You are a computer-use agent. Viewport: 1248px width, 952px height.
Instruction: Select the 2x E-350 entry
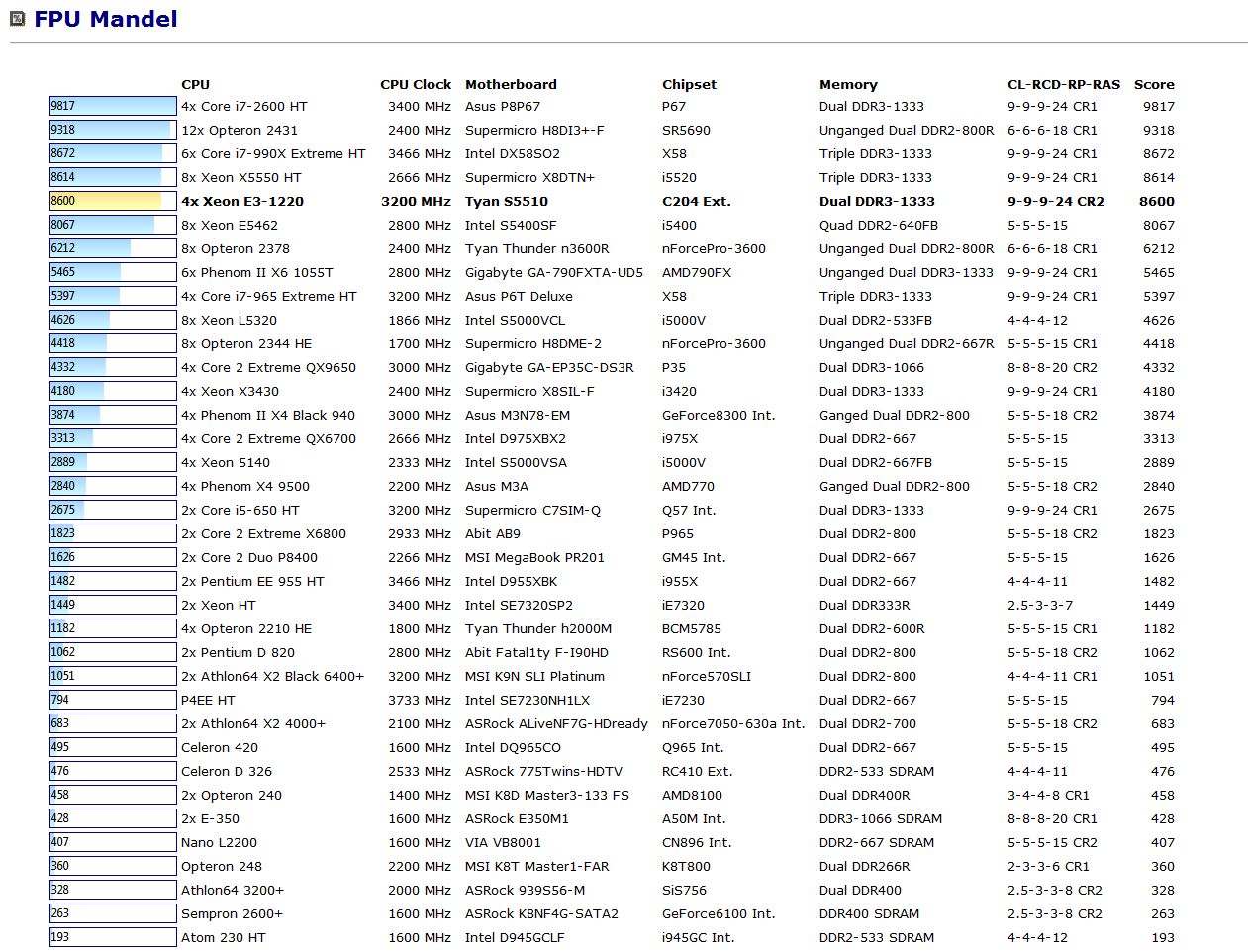pos(210,819)
